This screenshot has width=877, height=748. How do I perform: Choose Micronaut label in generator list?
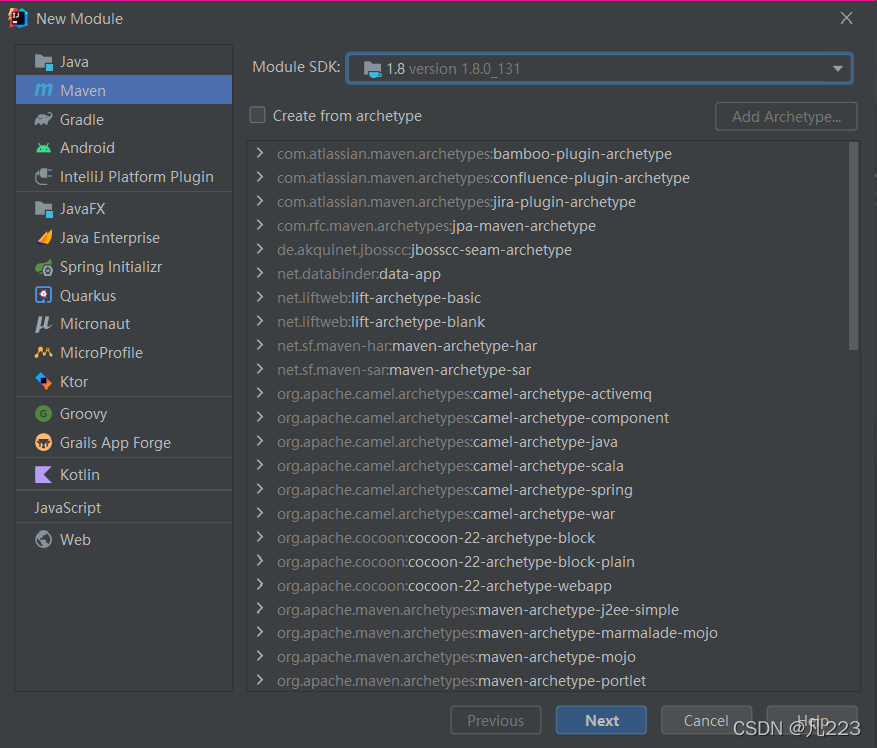(x=95, y=324)
